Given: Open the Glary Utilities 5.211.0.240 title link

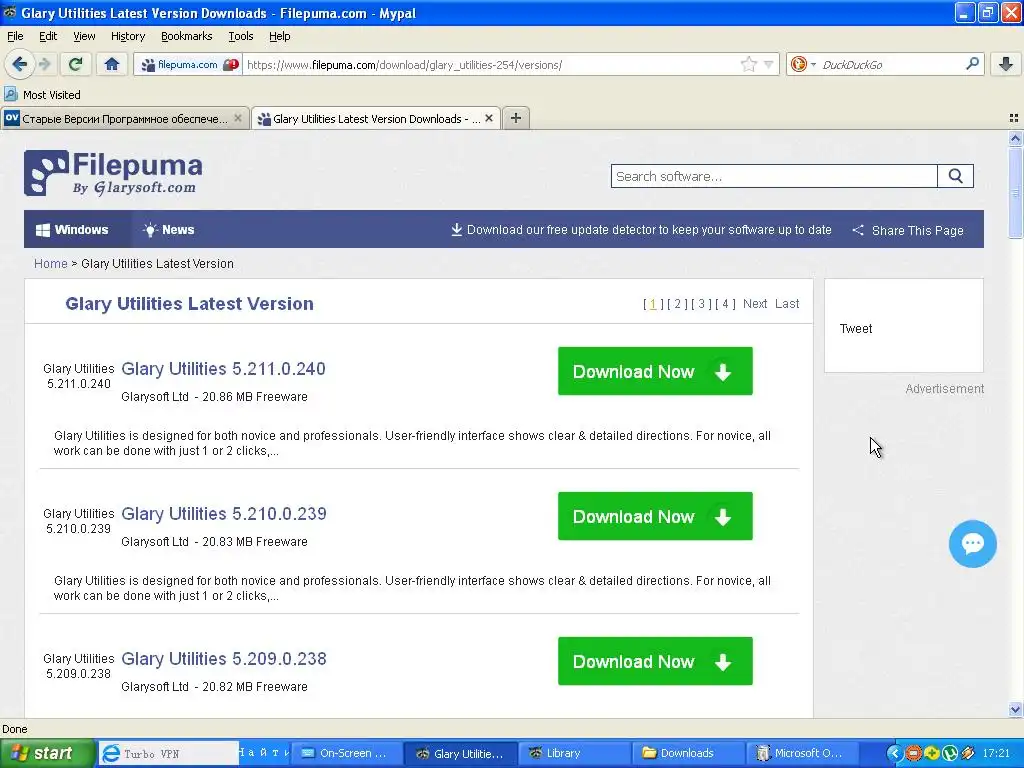Looking at the screenshot, I should [x=223, y=369].
